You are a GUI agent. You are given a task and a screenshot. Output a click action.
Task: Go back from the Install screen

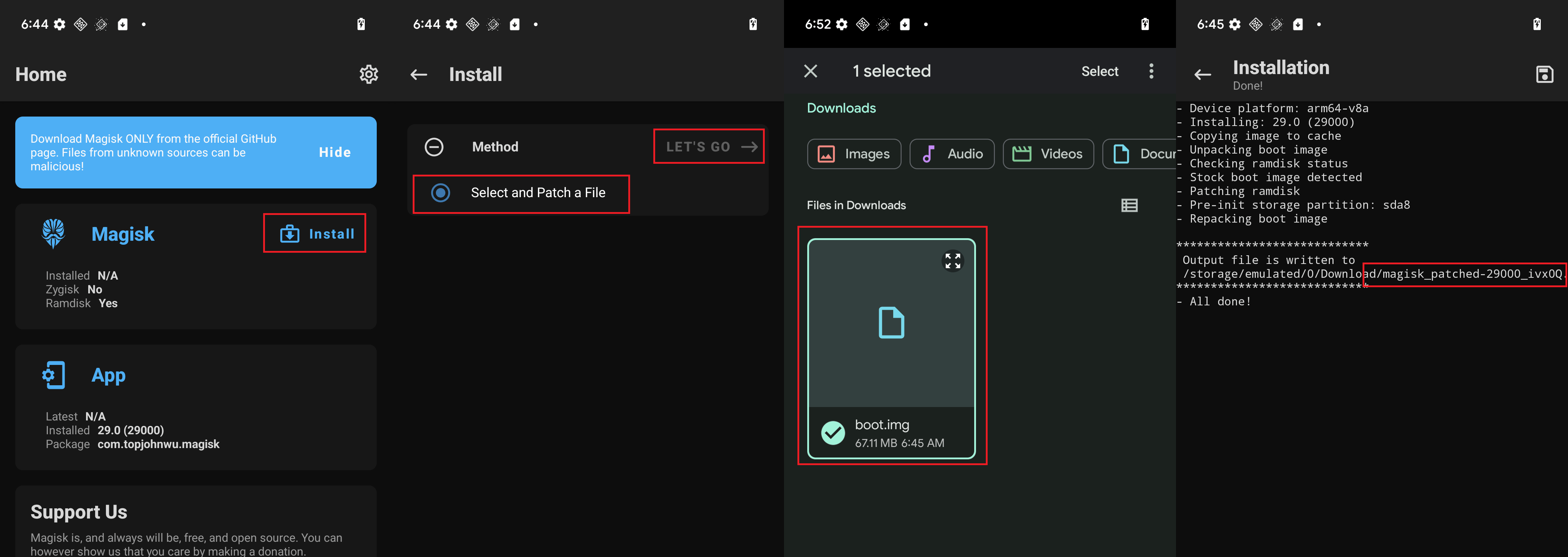(419, 74)
